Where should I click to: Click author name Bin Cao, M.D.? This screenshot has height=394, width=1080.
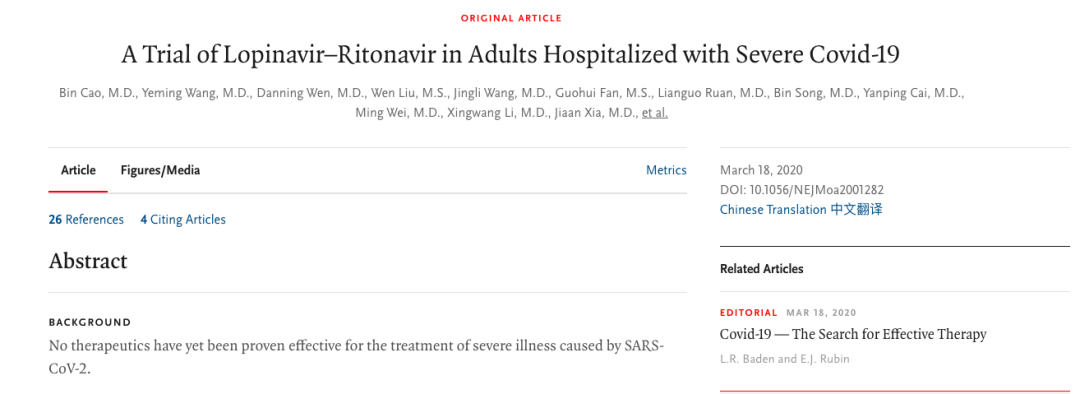click(x=97, y=94)
